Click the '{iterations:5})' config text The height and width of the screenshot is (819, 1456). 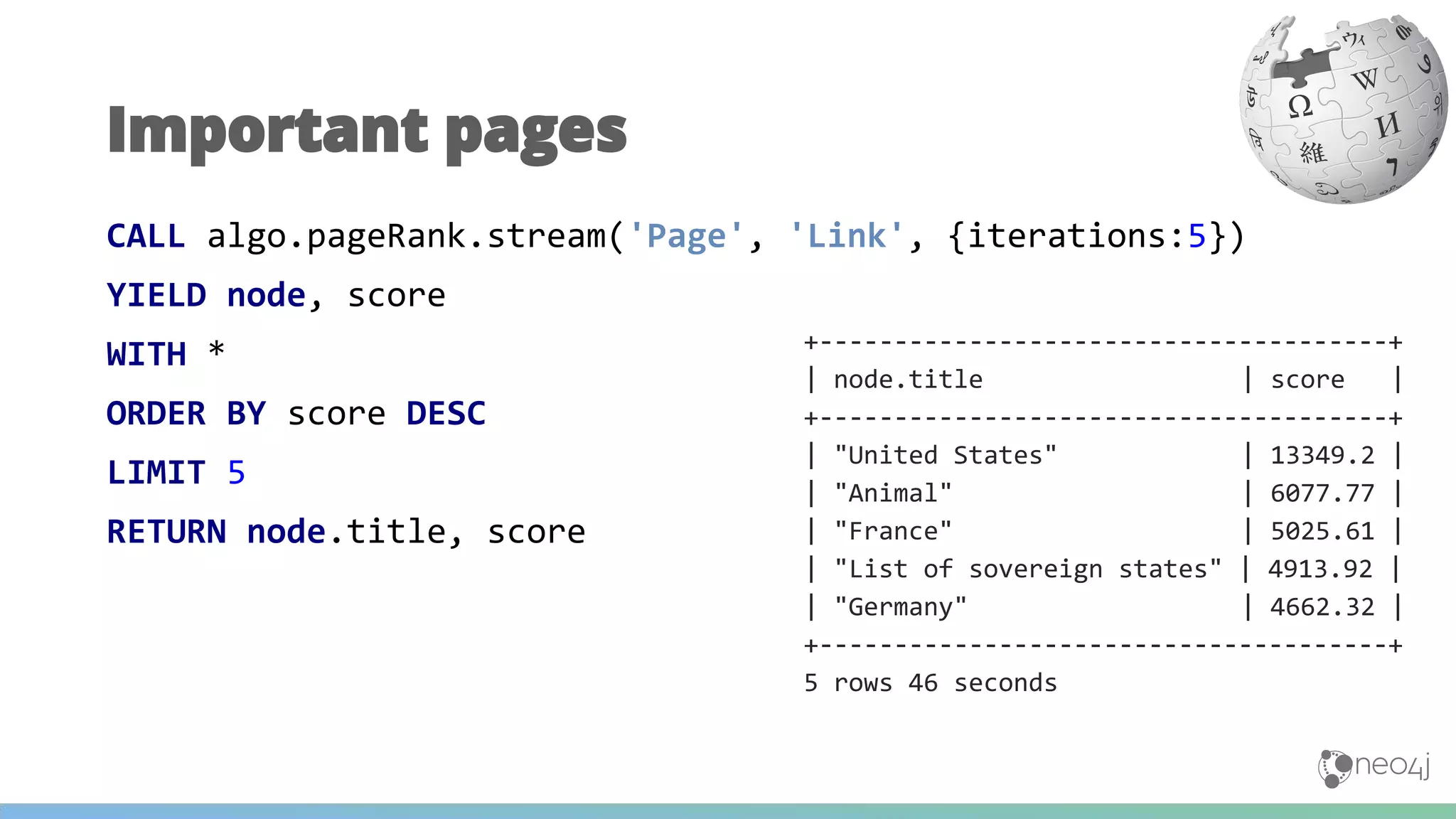[1096, 237]
